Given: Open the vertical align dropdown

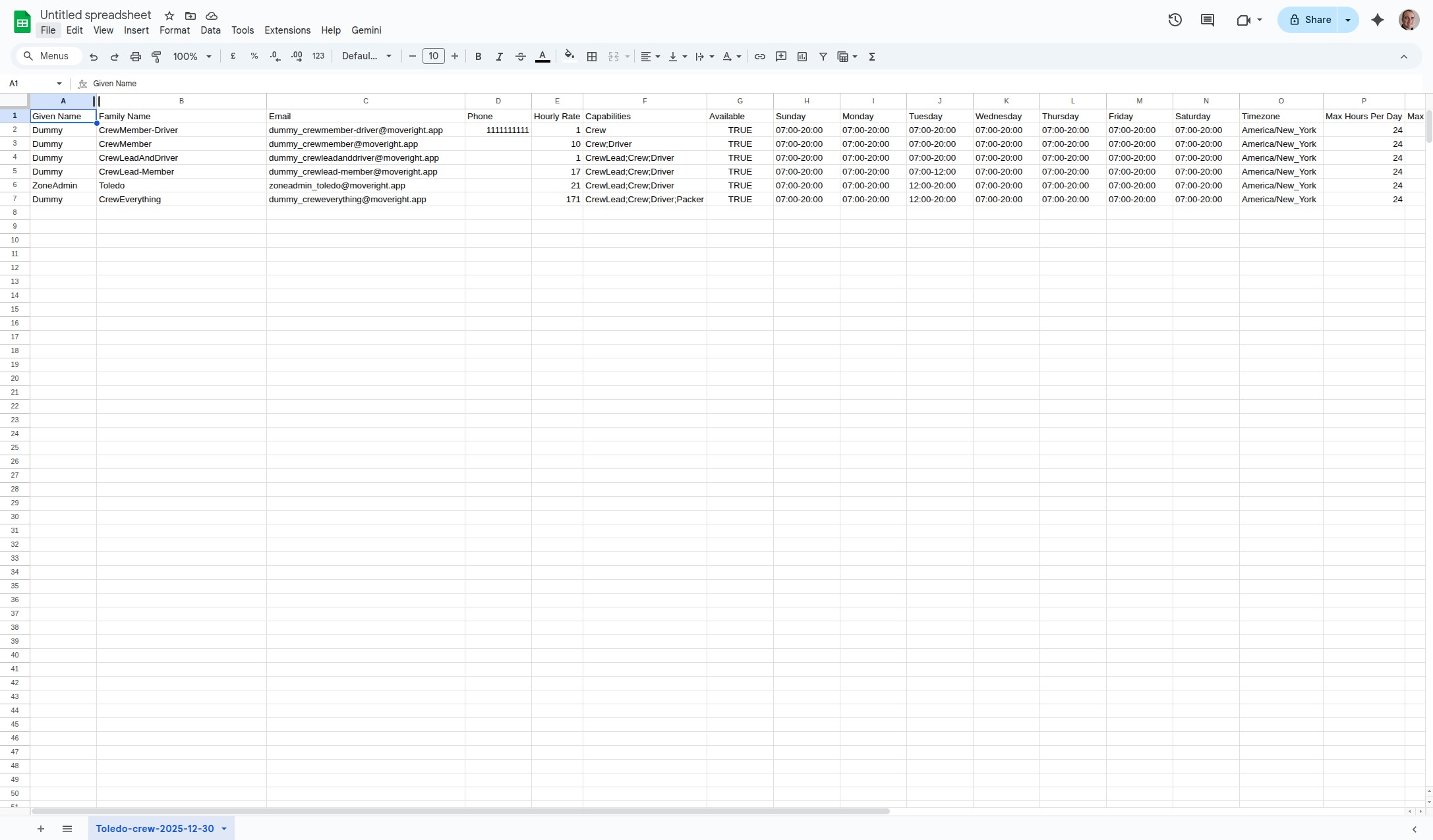Looking at the screenshot, I should point(678,57).
